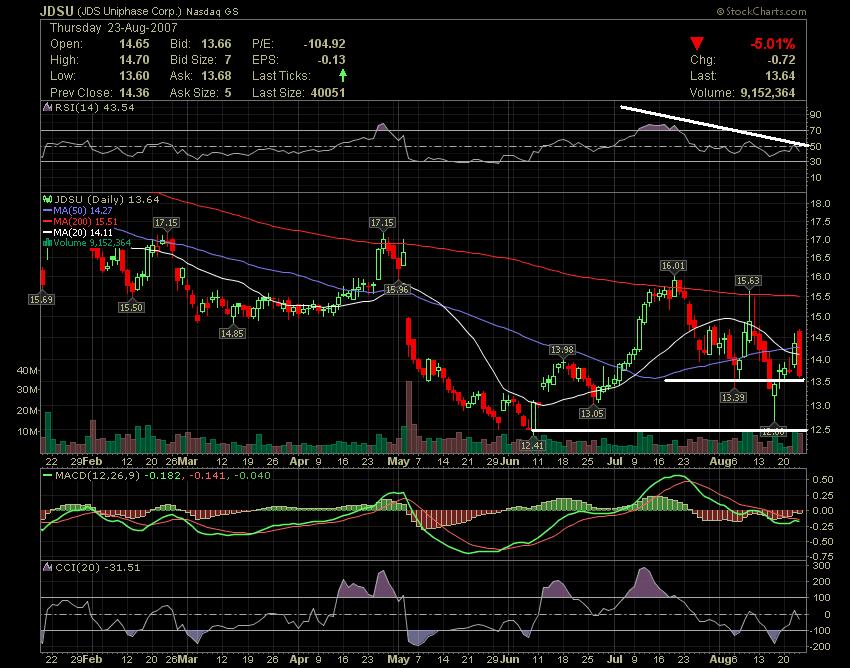The image size is (850, 668).
Task: Click the 12.41 June low price tag
Action: [532, 445]
